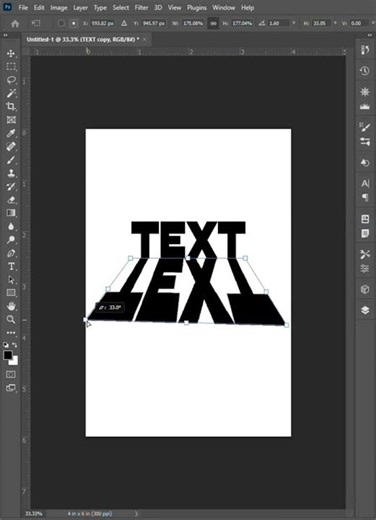Open the Notes panel icon

[x=365, y=233]
